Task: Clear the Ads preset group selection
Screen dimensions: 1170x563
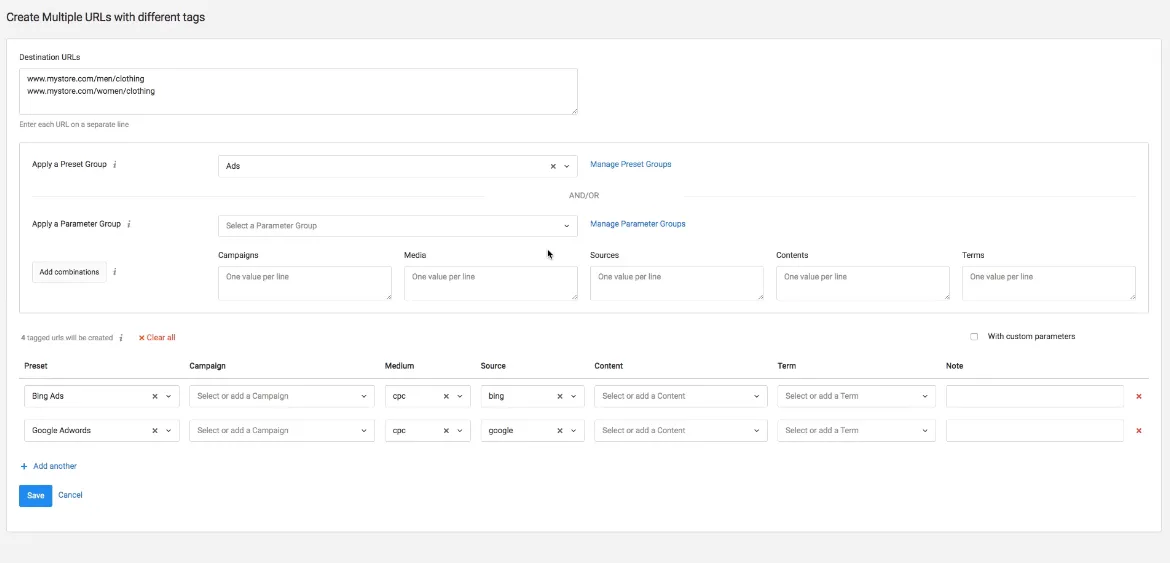Action: tap(553, 166)
